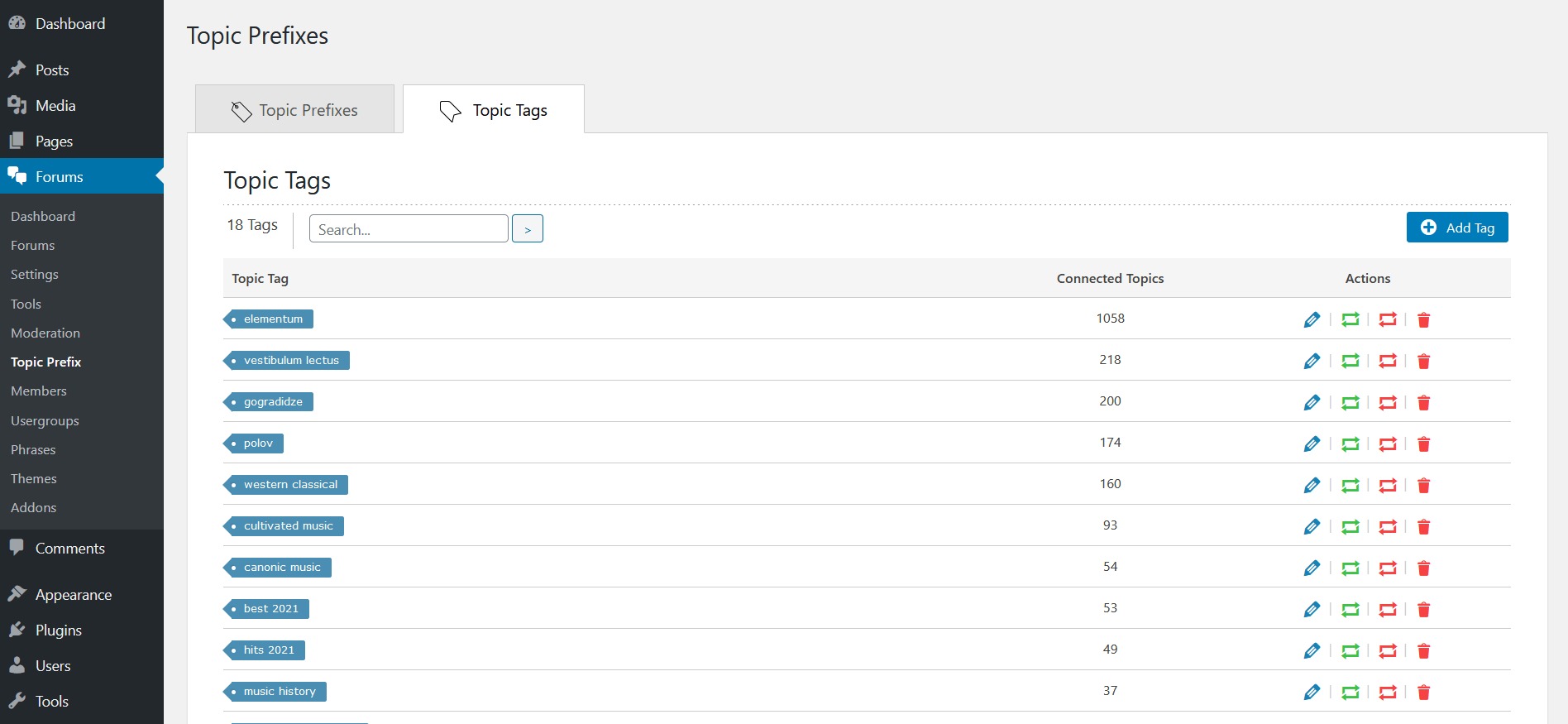Delete the cultivated music tag

click(1423, 526)
